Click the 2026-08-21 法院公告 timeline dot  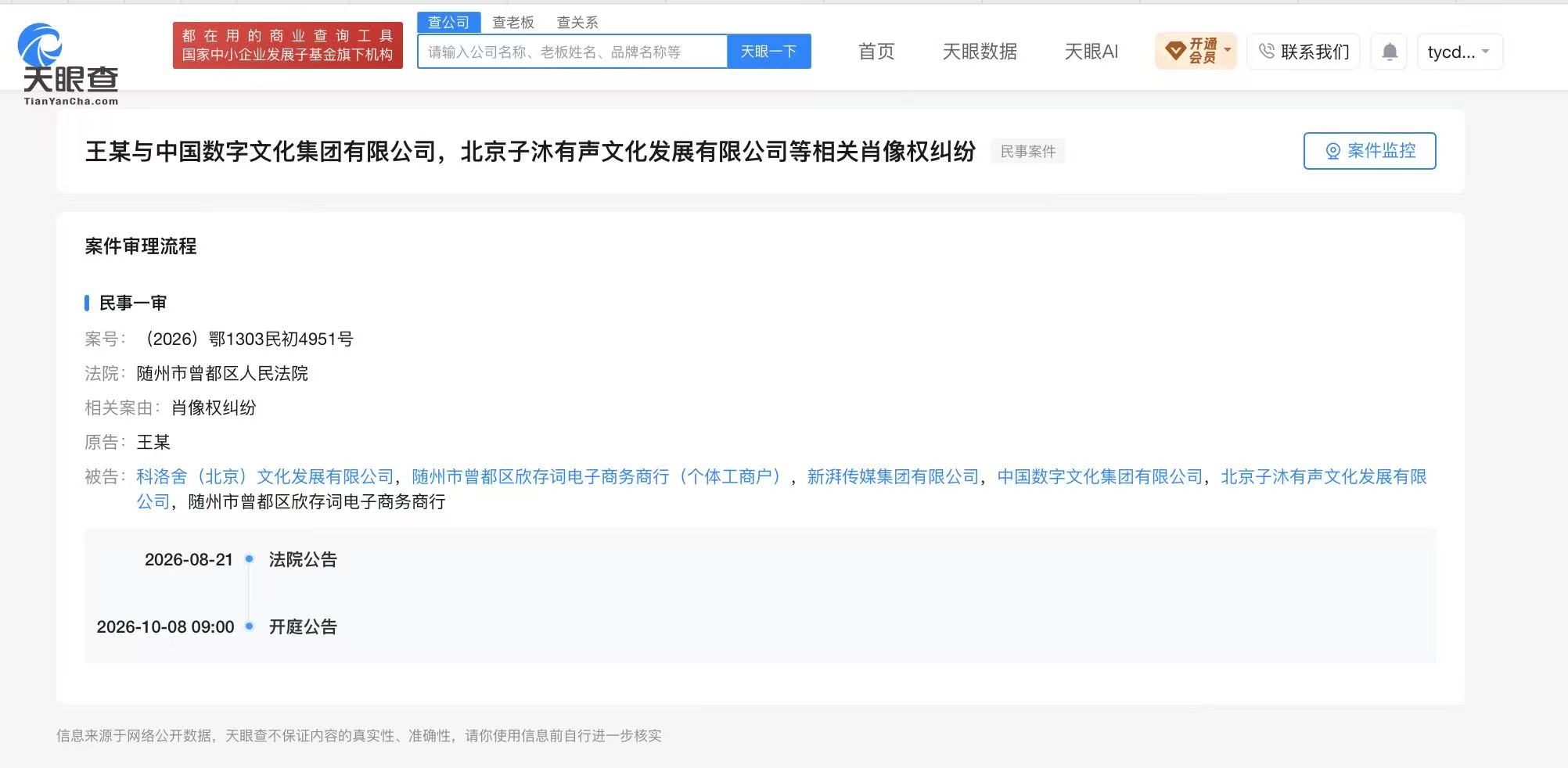pos(250,558)
